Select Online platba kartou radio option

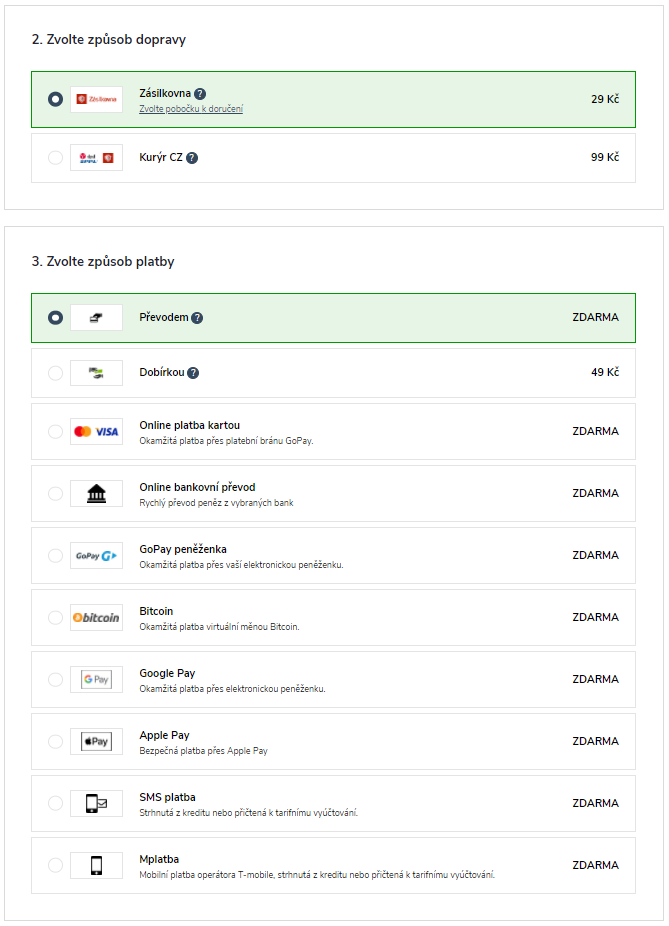pyautogui.click(x=56, y=432)
